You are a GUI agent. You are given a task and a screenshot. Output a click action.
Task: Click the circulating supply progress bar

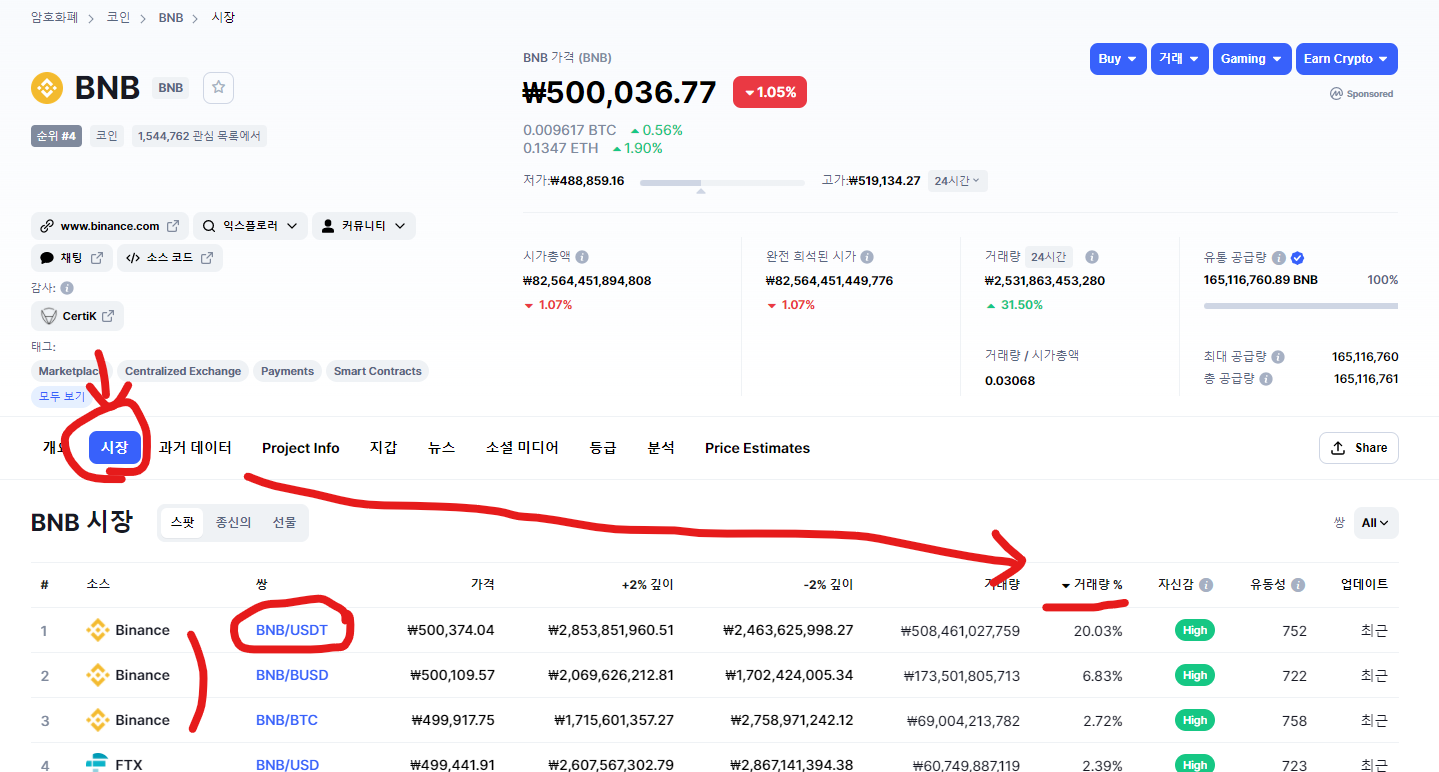(x=1301, y=306)
